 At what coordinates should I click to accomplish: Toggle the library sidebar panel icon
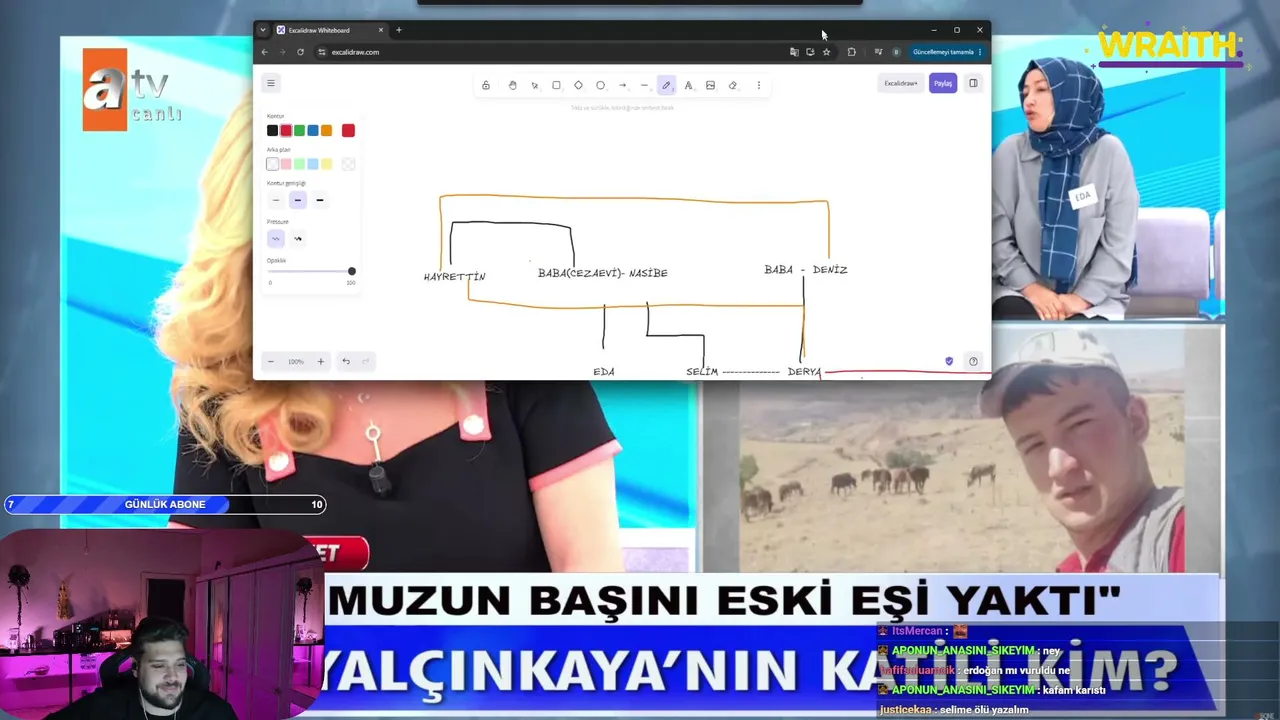coord(973,83)
